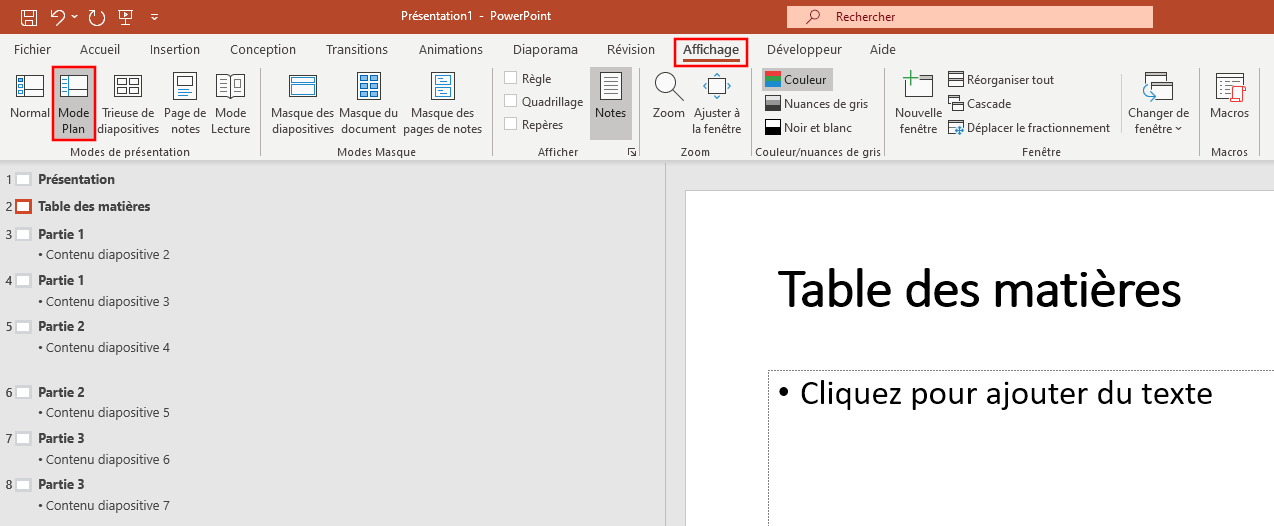Select slide 5 icon in outline
Image resolution: width=1274 pixels, height=526 pixels.
[23, 327]
